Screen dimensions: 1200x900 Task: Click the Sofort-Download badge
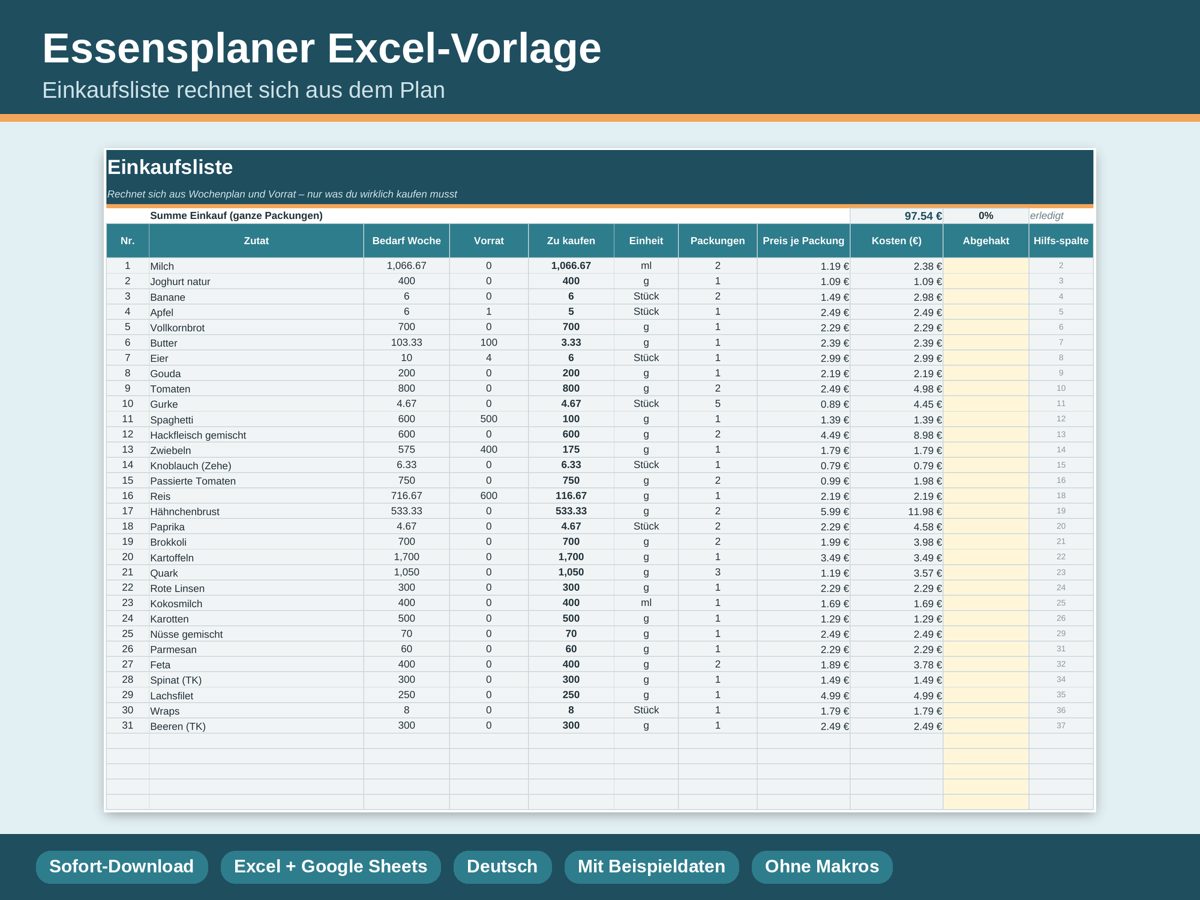pyautogui.click(x=122, y=867)
